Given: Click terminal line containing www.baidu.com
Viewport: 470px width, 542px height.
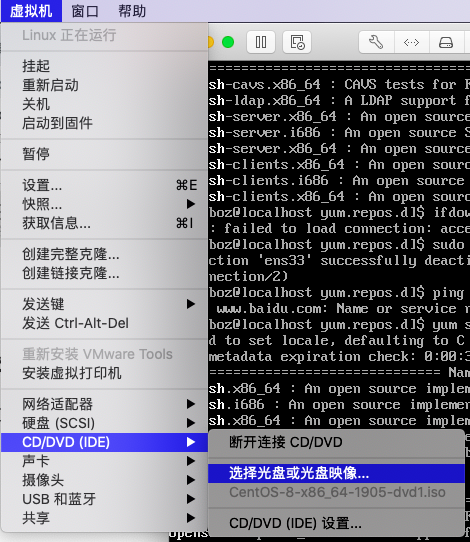Looking at the screenshot, I should click(339, 308).
